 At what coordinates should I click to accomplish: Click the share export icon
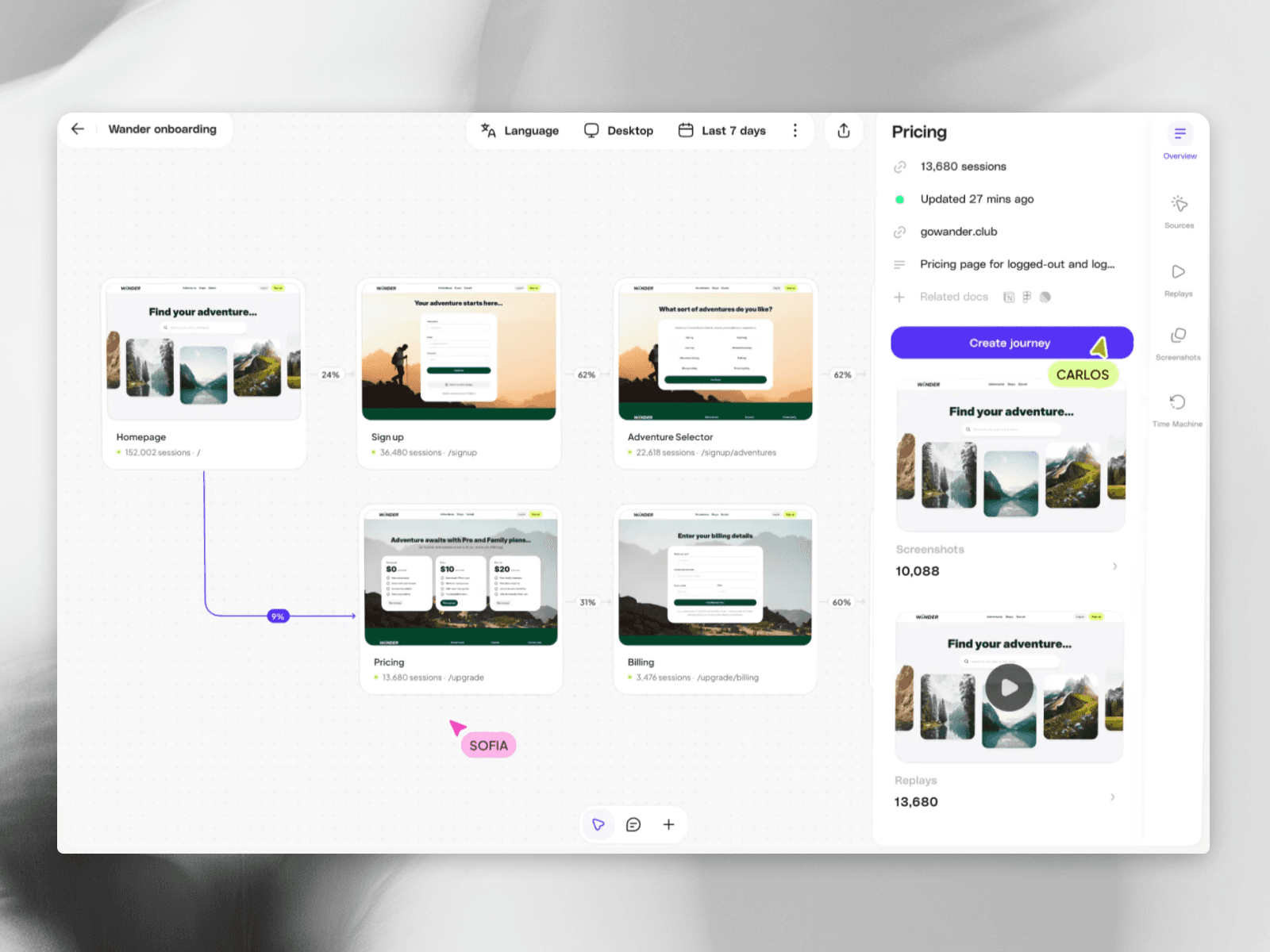(844, 131)
